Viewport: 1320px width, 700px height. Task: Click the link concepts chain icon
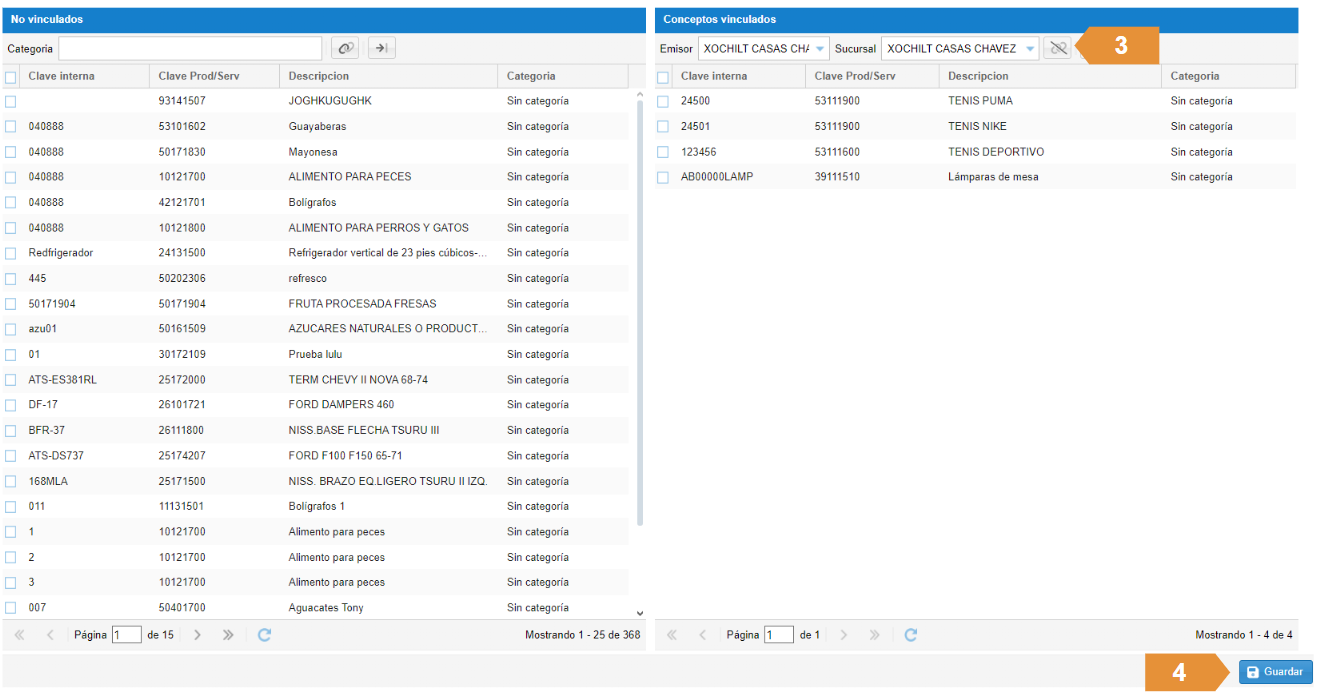click(345, 48)
